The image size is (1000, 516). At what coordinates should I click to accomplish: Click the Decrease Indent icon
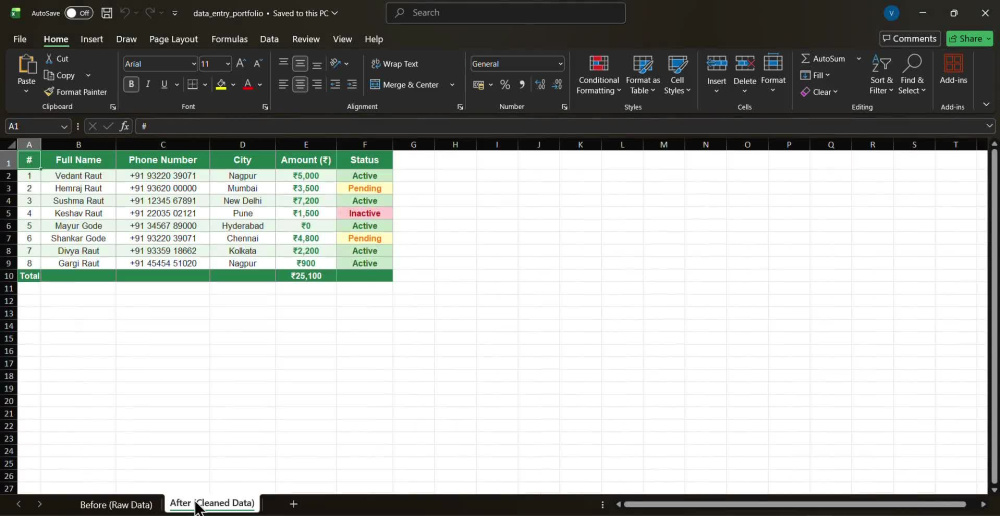[335, 84]
